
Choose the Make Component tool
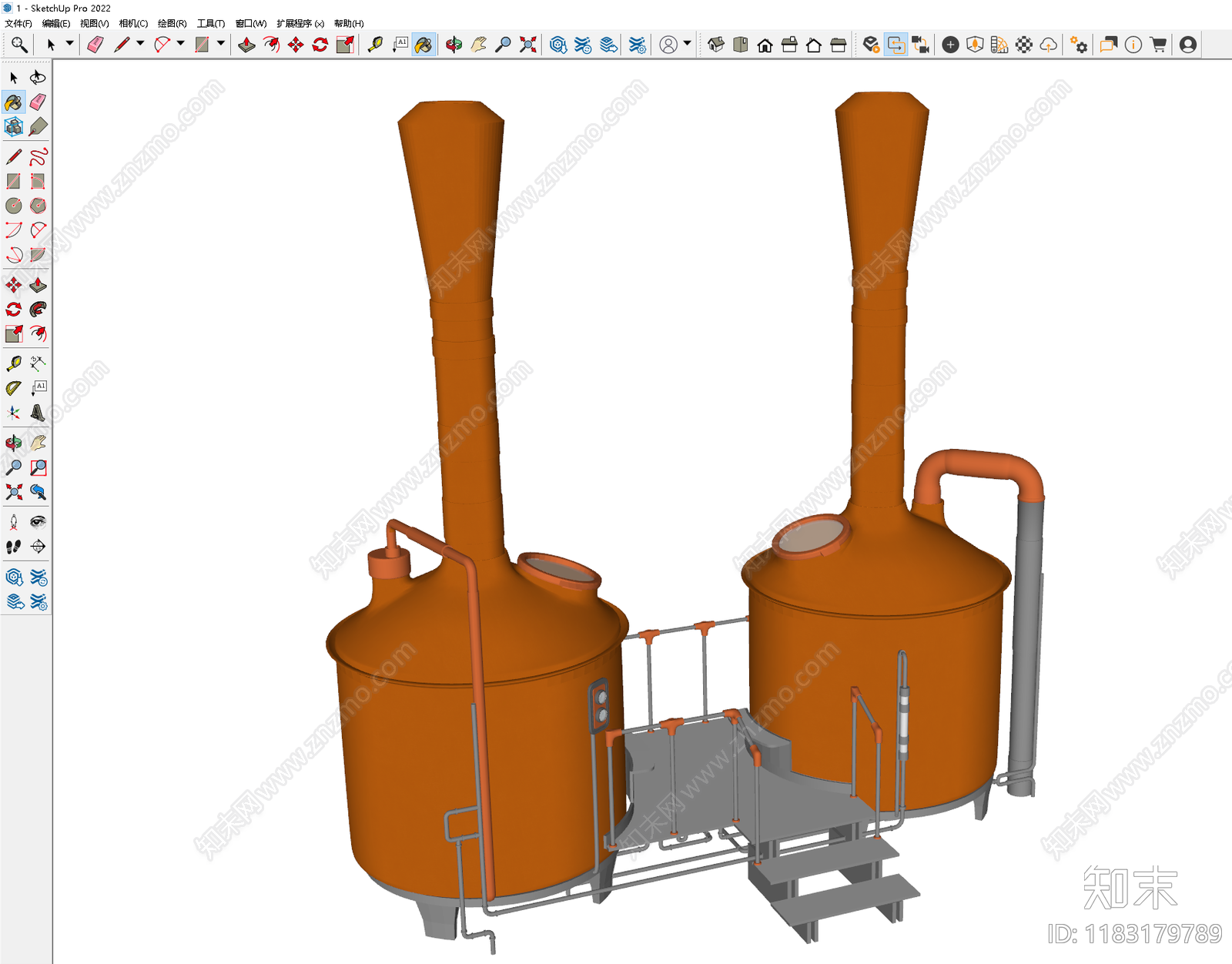pos(14,126)
